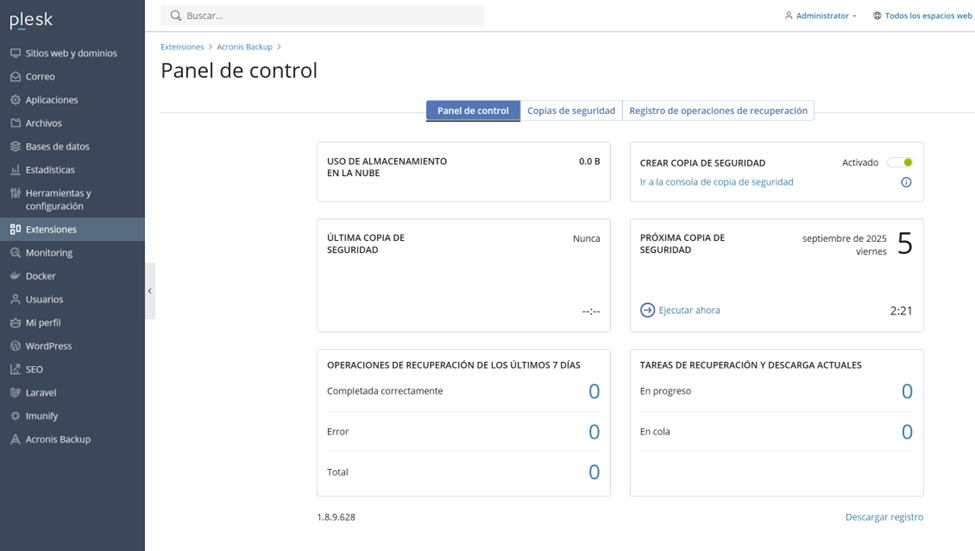
Task: Click the backup info circle icon
Action: [x=906, y=182]
